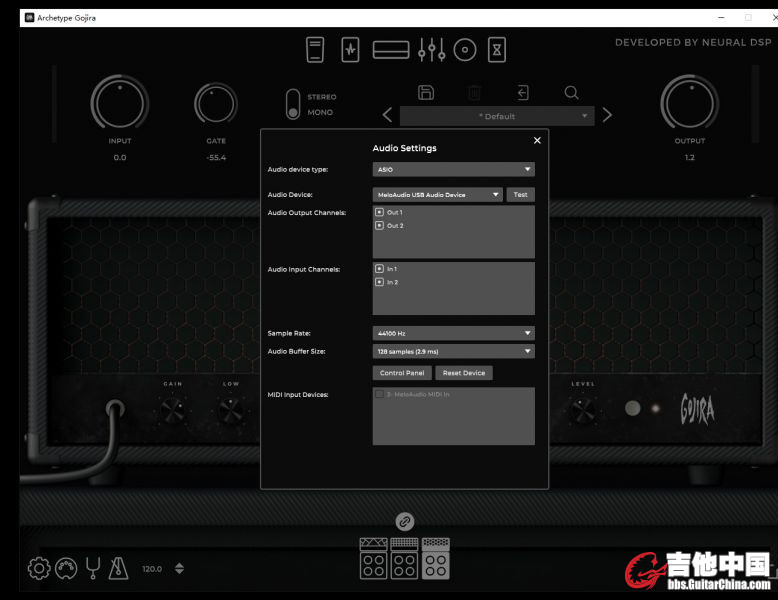Open the Audio device type dropdown
The image size is (778, 600).
(x=453, y=170)
